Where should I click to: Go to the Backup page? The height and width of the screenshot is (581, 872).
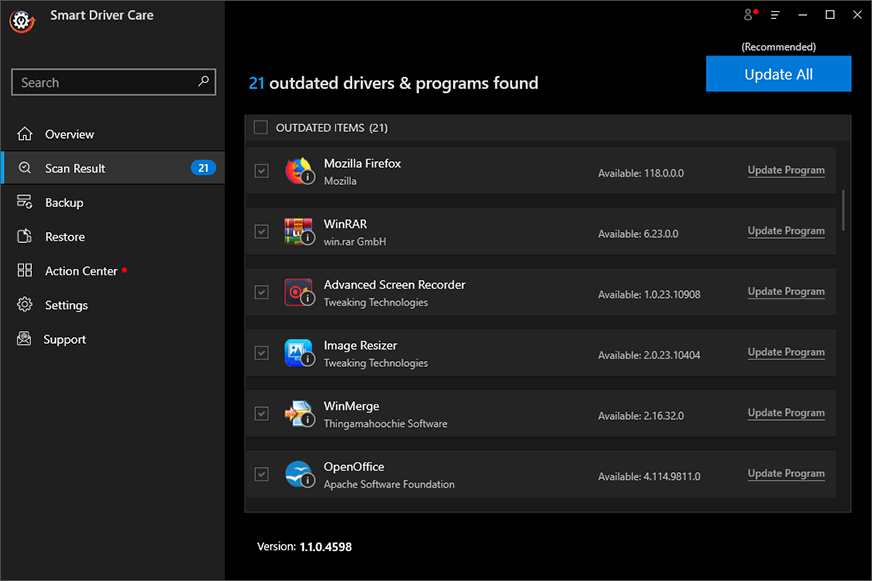tap(64, 202)
